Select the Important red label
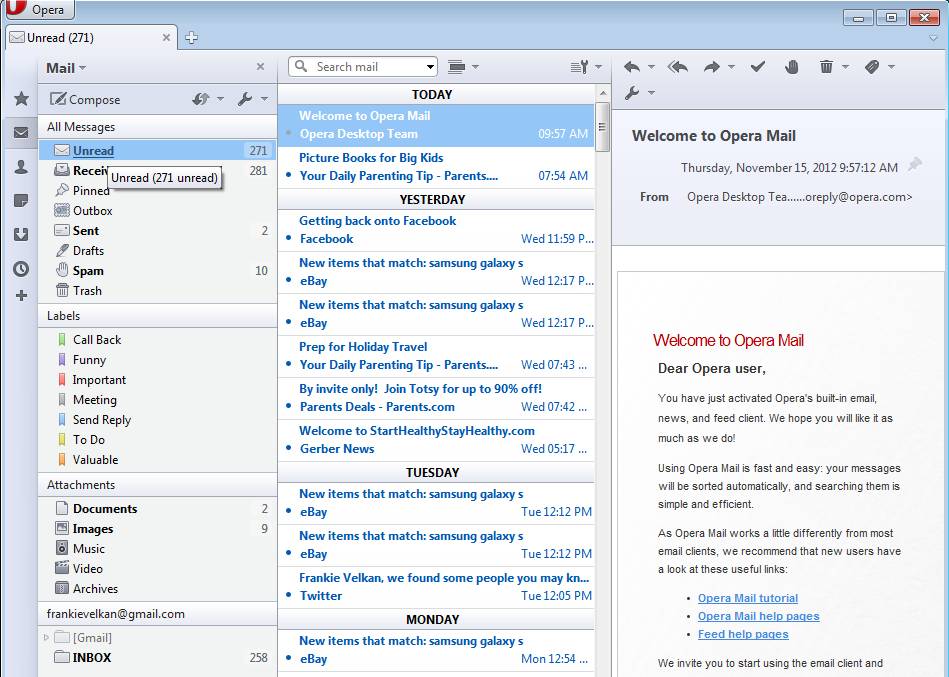Viewport: 949px width, 677px height. 157,379
